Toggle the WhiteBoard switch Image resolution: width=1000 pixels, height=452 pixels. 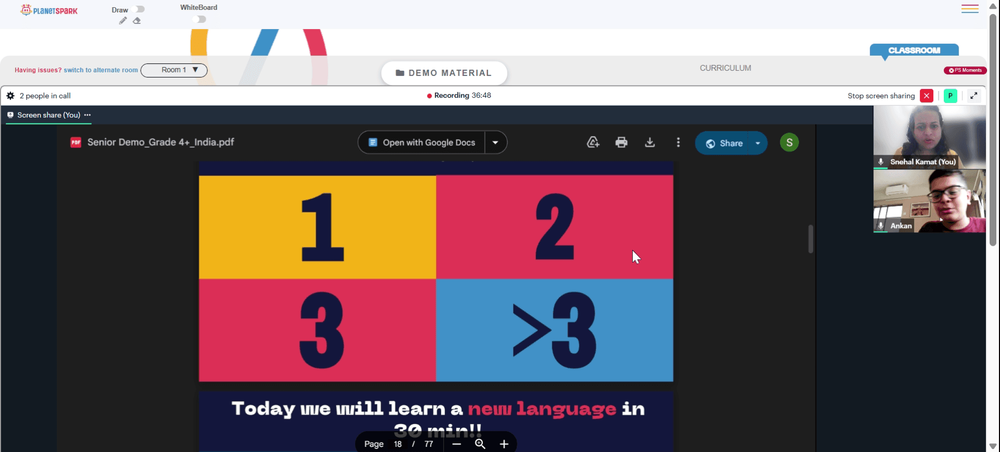point(200,19)
